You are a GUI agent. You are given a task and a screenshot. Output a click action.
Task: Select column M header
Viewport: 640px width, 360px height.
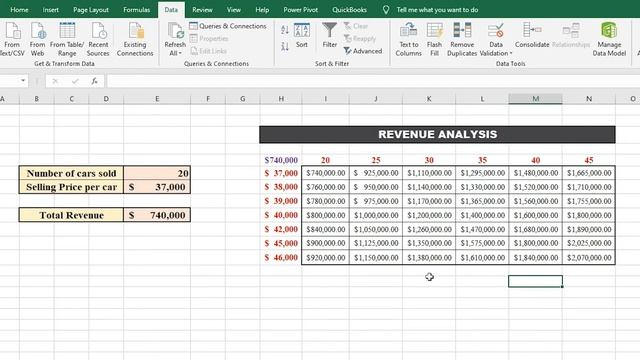(535, 99)
